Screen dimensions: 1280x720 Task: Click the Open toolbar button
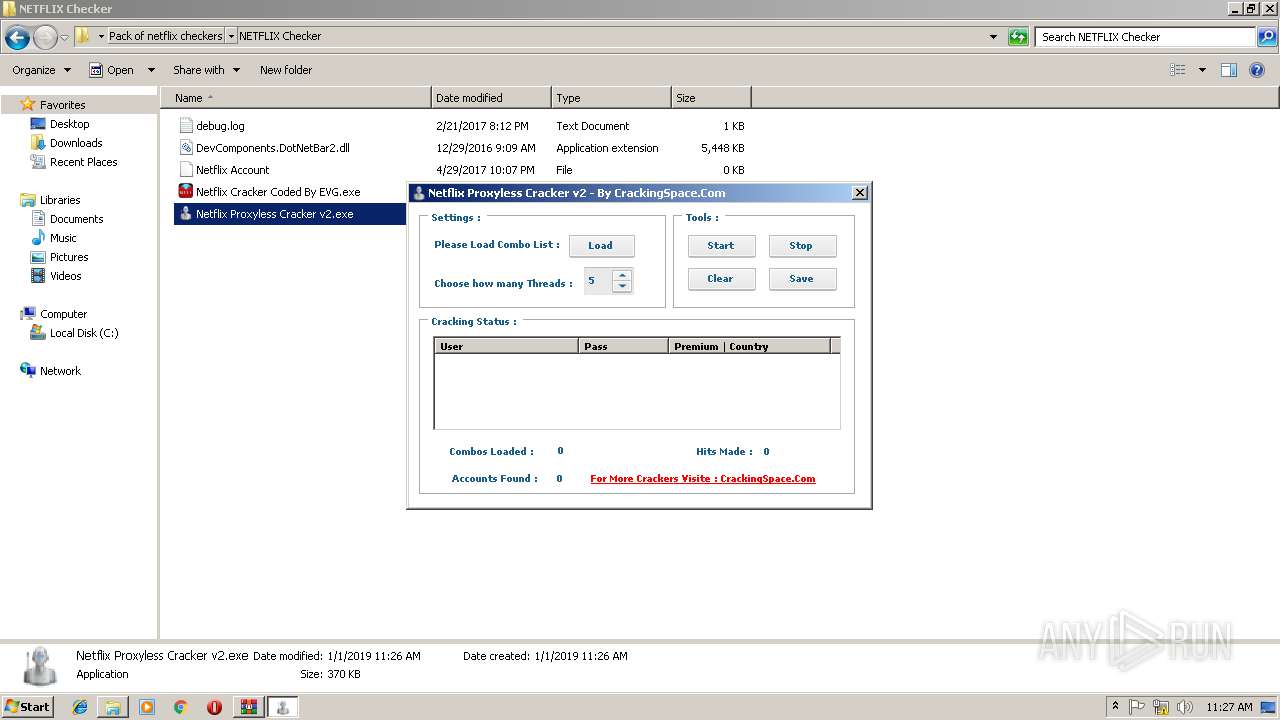click(113, 70)
